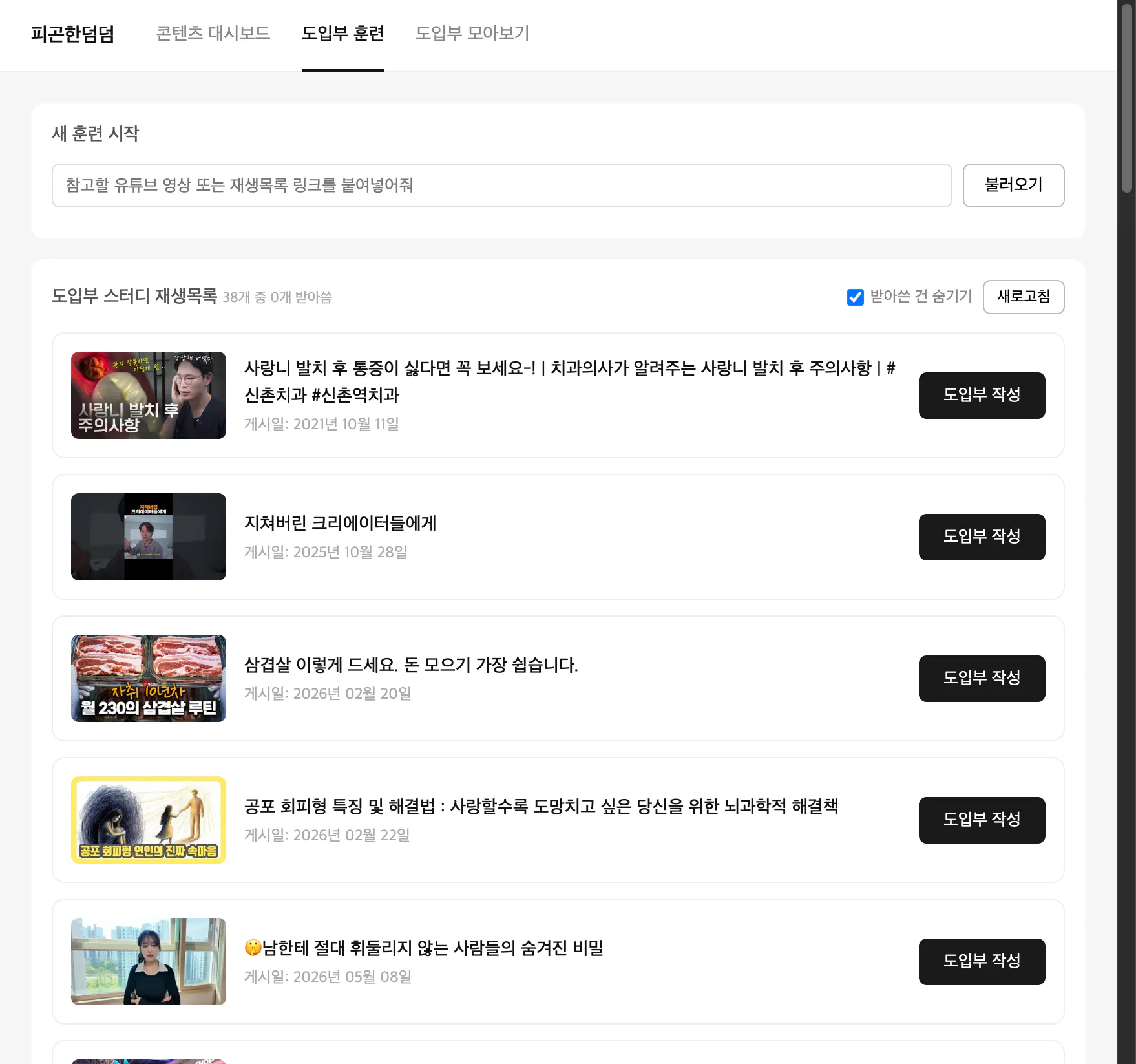Open the 지쳐버린 크리에이터들에게 thumbnail
The width and height of the screenshot is (1136, 1064).
(149, 537)
